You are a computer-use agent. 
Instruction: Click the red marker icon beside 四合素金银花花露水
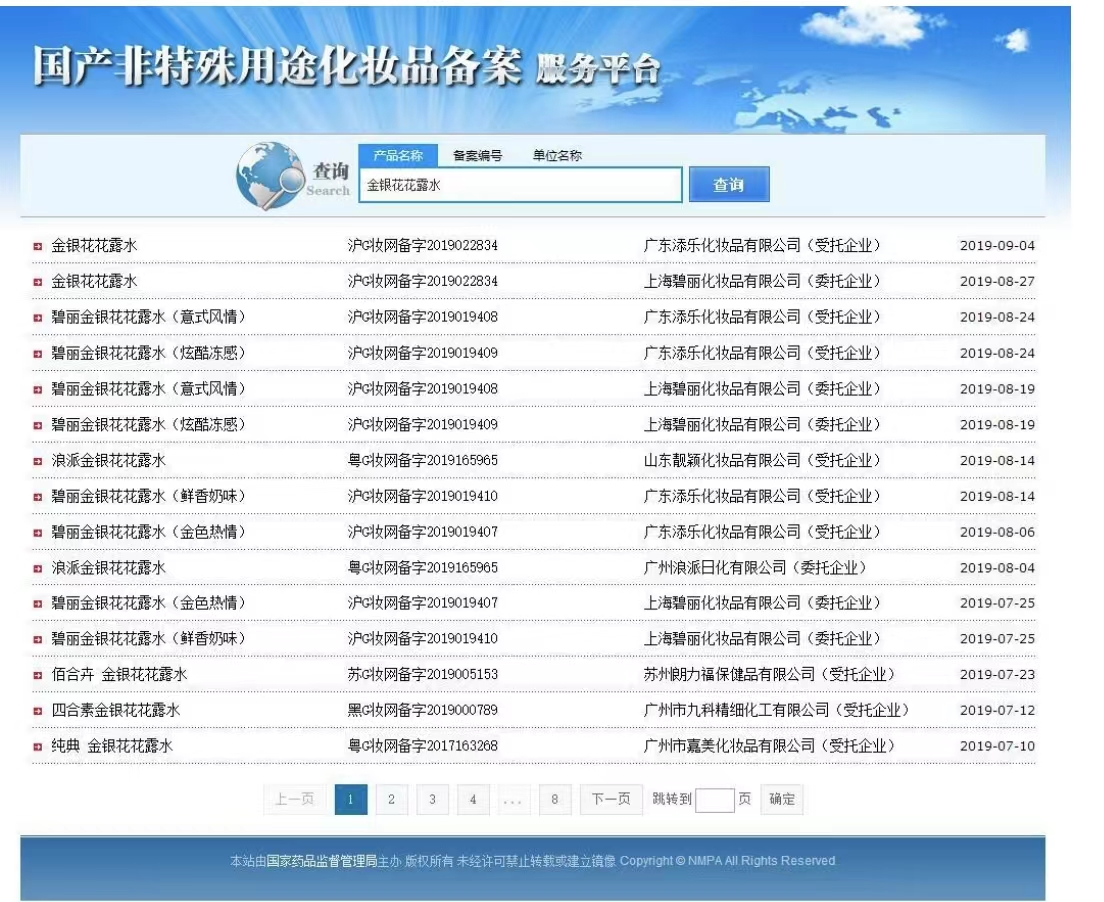pos(38,710)
